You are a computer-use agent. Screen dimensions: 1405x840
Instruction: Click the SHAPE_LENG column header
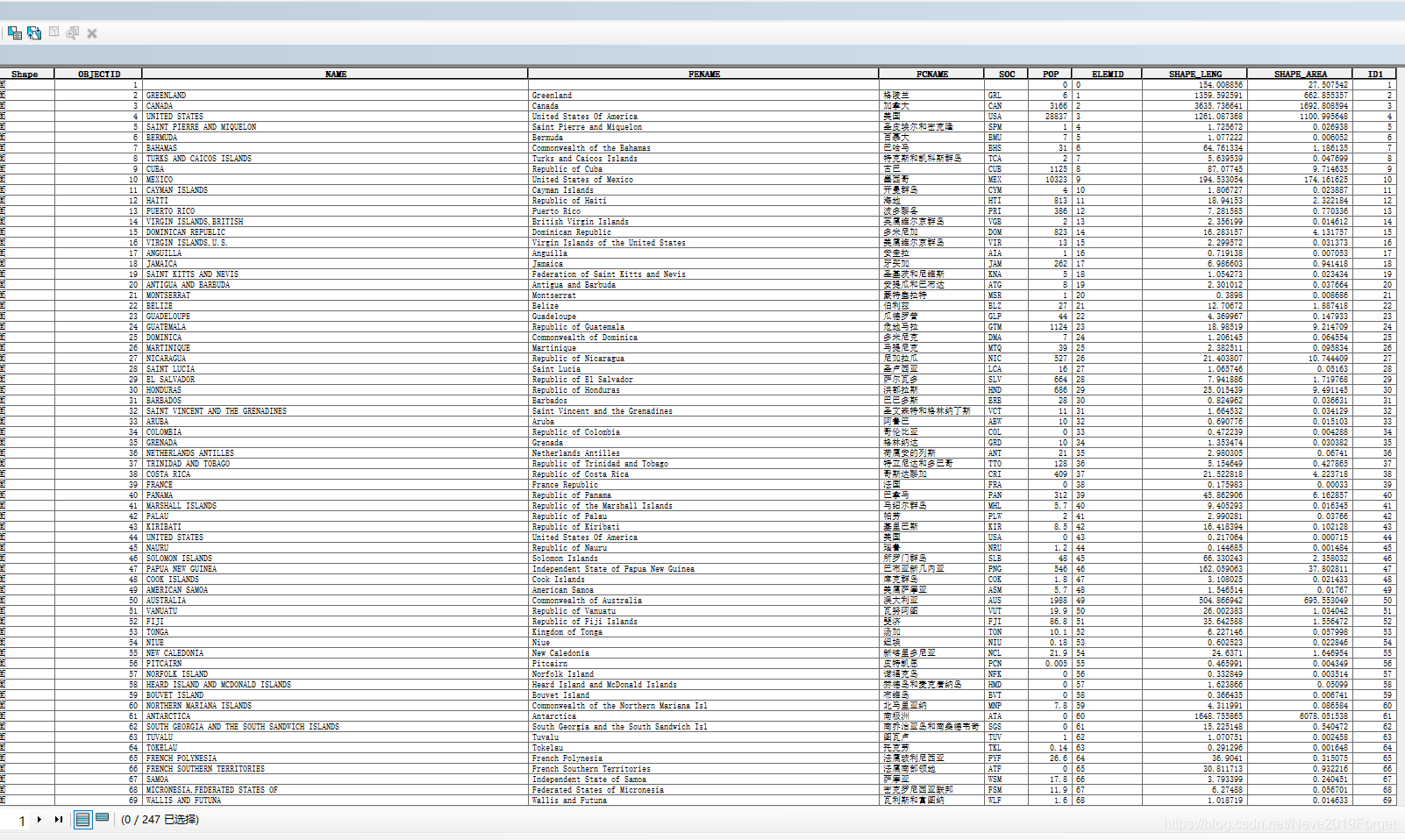[1195, 74]
